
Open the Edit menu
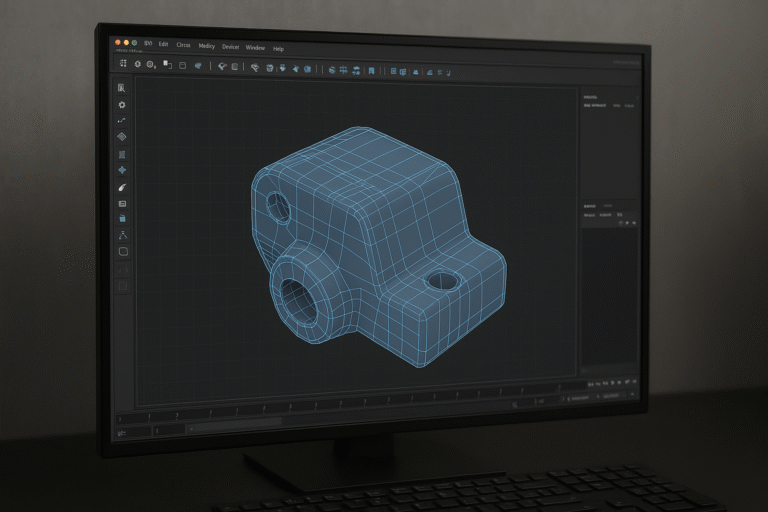pyautogui.click(x=163, y=44)
